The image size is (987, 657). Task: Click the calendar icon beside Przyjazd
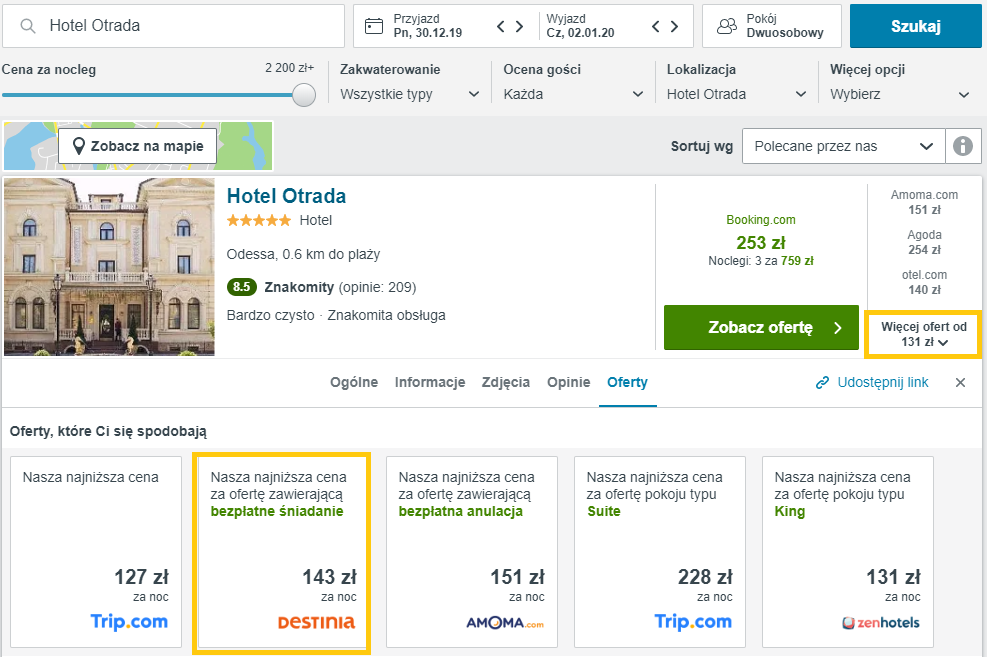point(374,26)
